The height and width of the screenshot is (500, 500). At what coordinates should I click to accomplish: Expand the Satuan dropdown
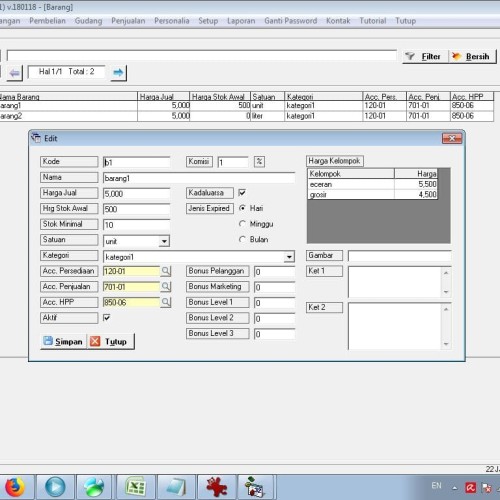tap(164, 241)
